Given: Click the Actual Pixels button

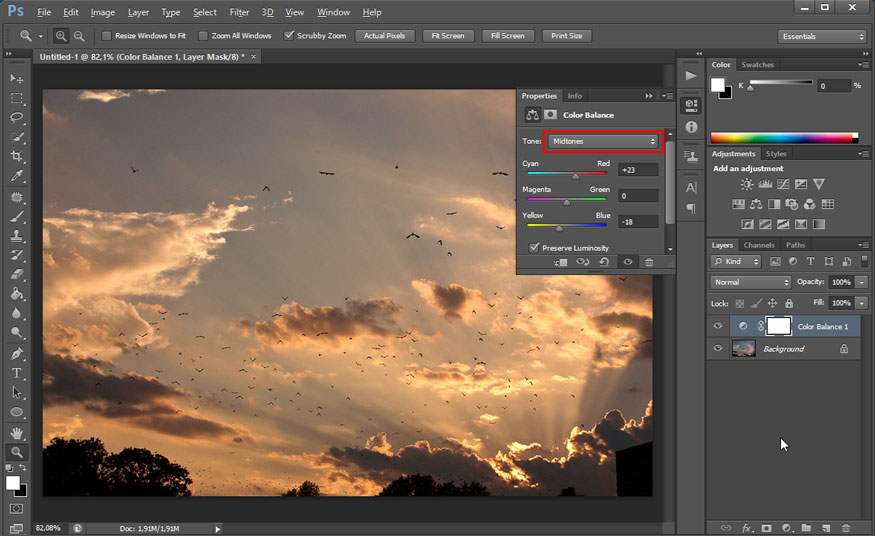Looking at the screenshot, I should coord(384,36).
